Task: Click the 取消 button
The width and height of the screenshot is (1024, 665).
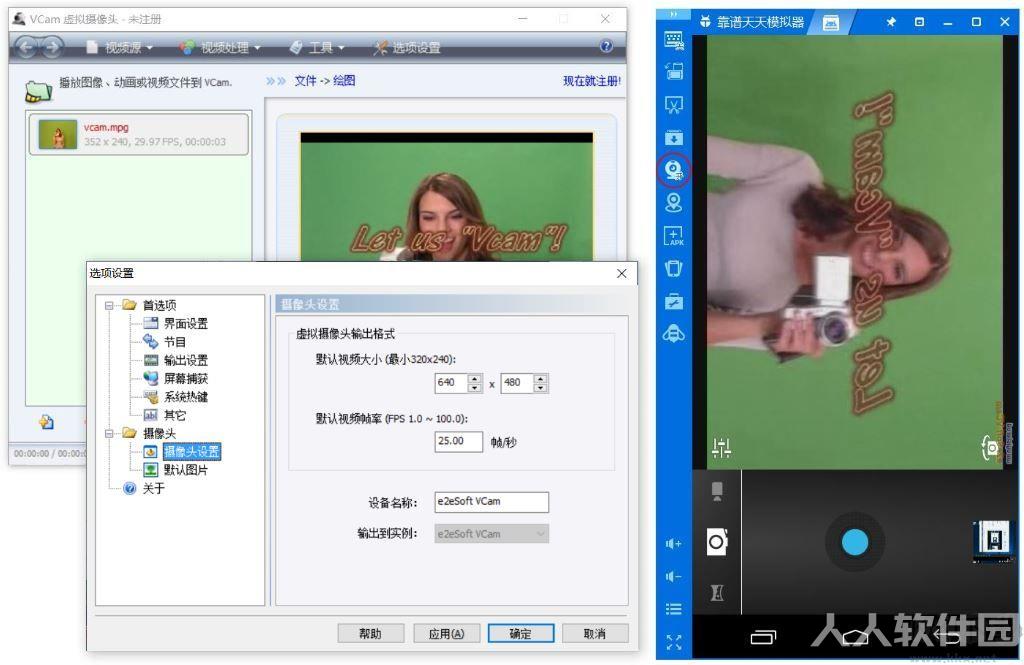Action: pos(595,633)
